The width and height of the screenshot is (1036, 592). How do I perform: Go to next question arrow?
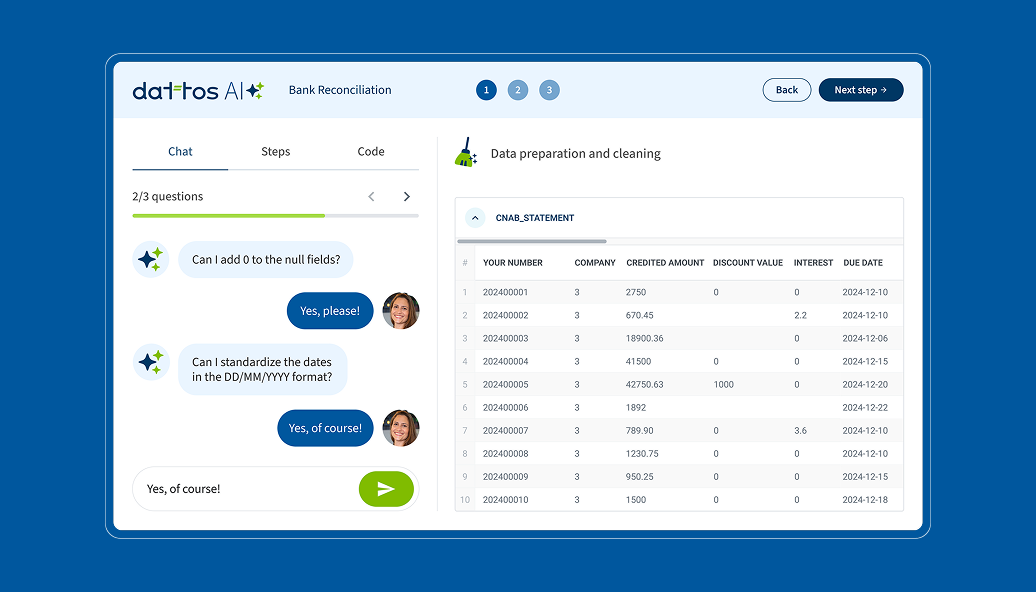click(x=406, y=196)
